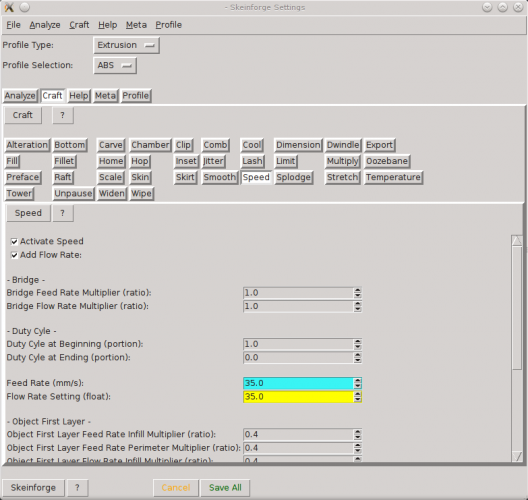Select the Tower plugin tab
The image size is (528, 500).
pos(20,194)
